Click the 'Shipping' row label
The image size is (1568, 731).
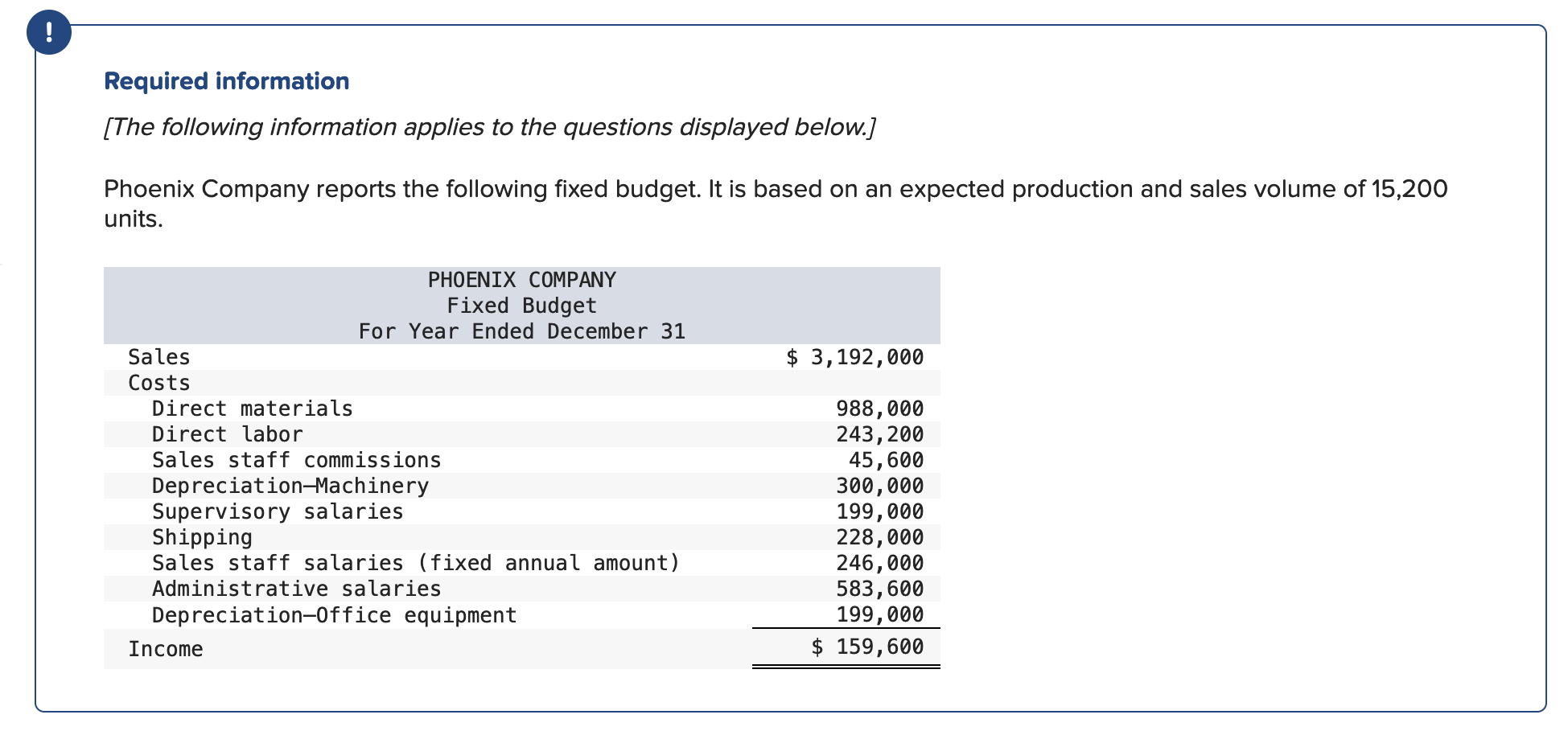203,537
